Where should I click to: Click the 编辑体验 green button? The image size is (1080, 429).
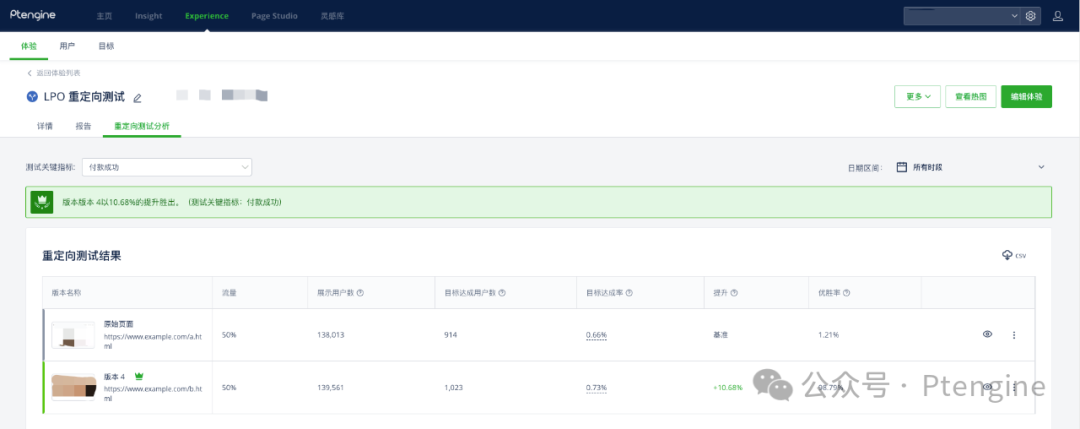pyautogui.click(x=1026, y=97)
